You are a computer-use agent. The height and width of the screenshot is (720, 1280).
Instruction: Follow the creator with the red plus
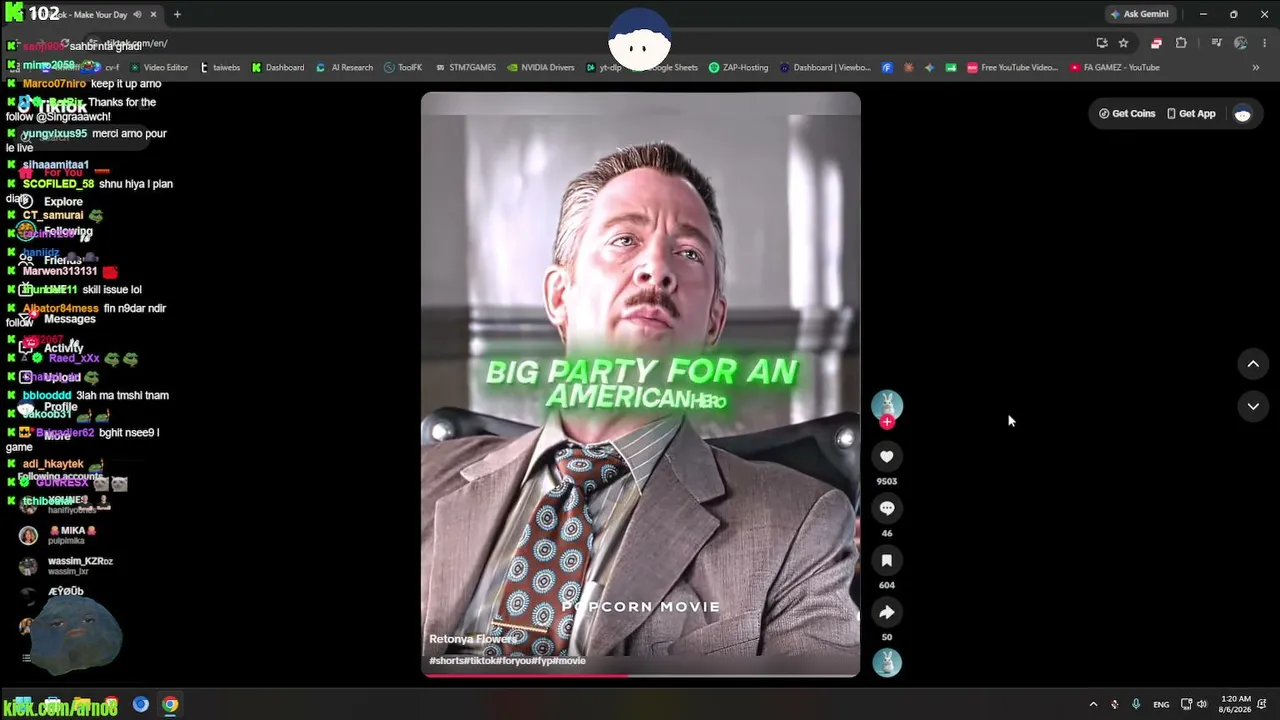887,422
